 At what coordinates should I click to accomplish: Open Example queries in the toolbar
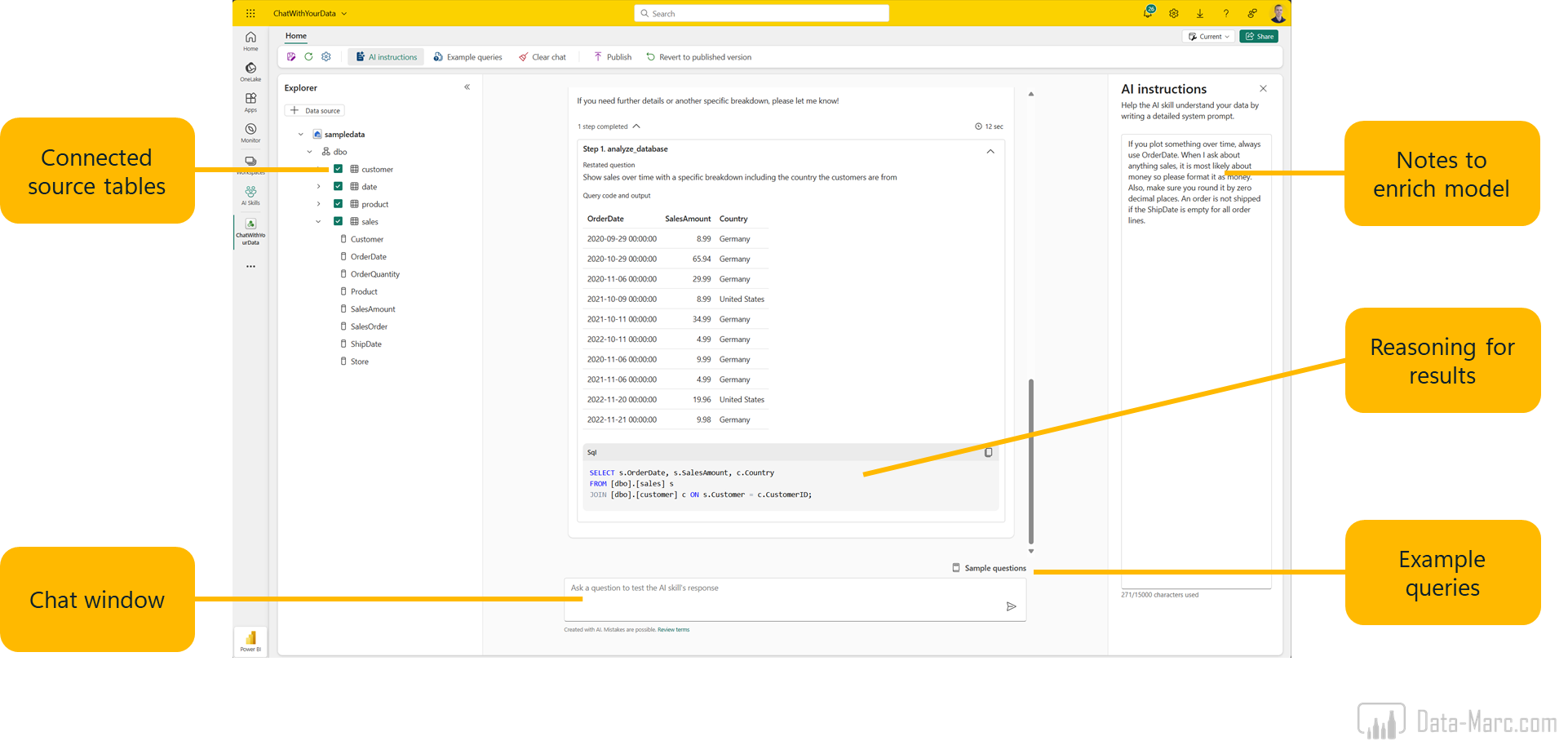(x=467, y=57)
